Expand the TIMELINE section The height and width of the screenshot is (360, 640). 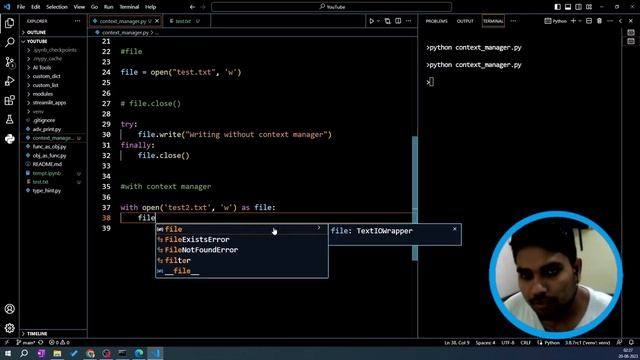pyautogui.click(x=53, y=333)
